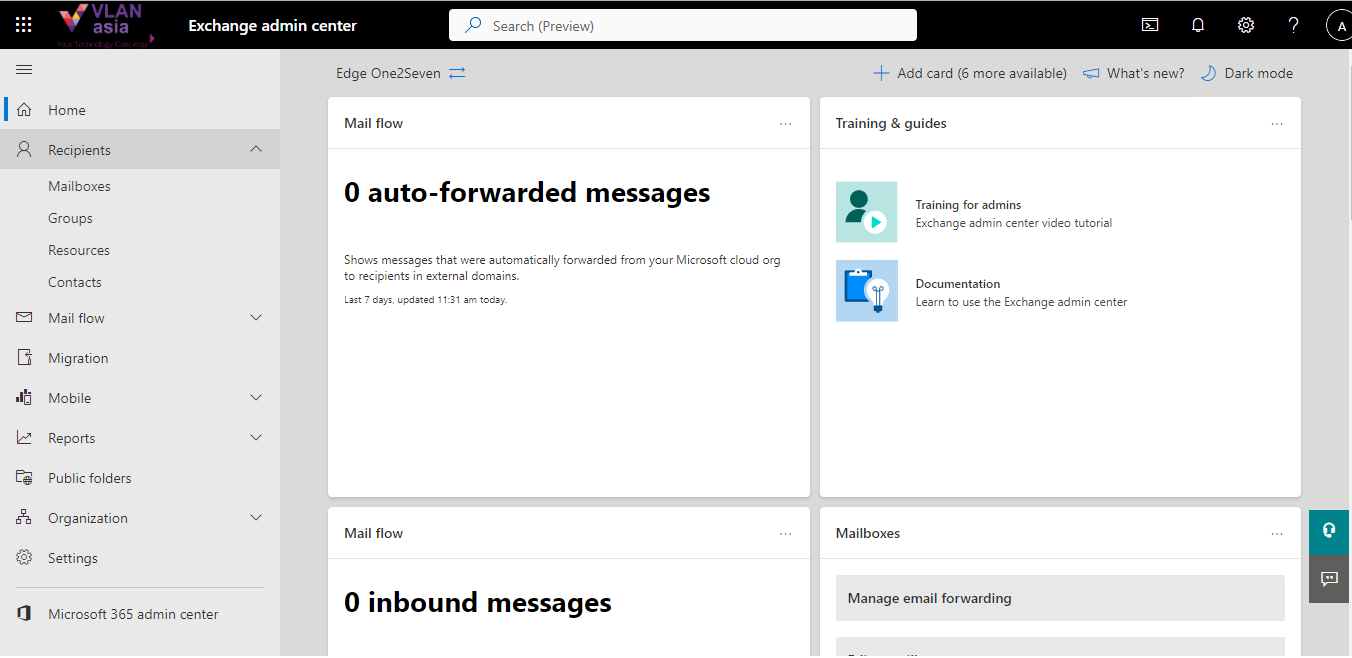Open Training for admins link
The height and width of the screenshot is (658, 1352).
(968, 205)
